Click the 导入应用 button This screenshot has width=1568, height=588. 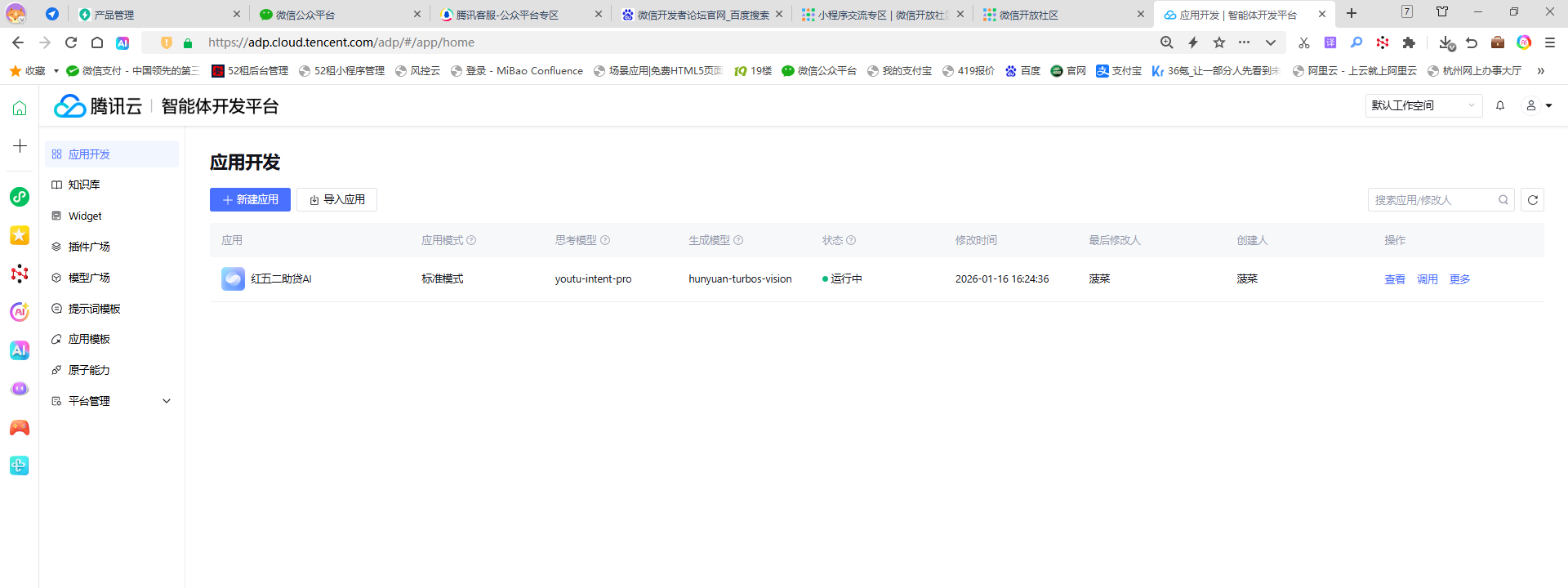(x=336, y=200)
